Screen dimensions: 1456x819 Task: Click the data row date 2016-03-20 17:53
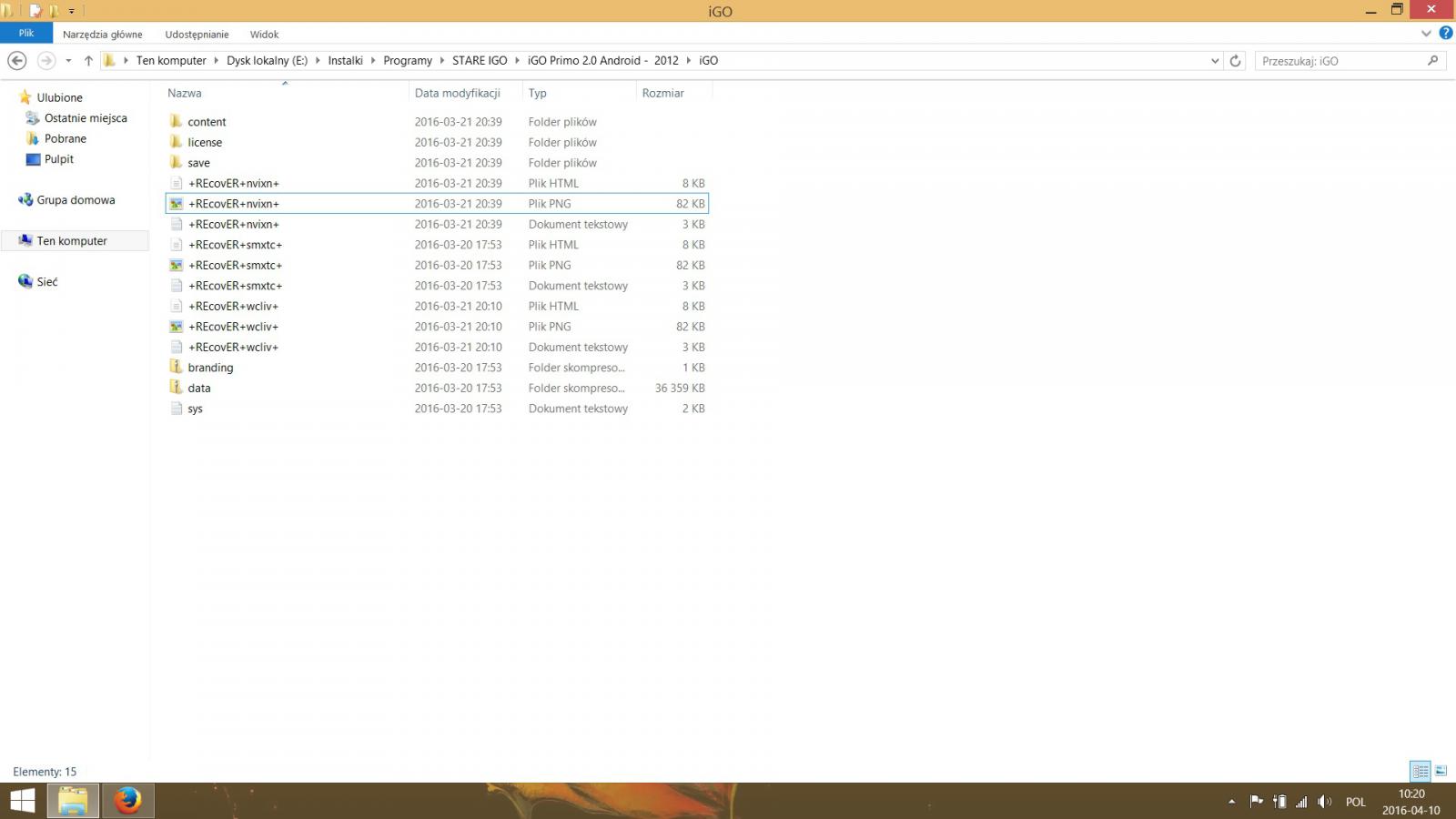[x=458, y=388]
